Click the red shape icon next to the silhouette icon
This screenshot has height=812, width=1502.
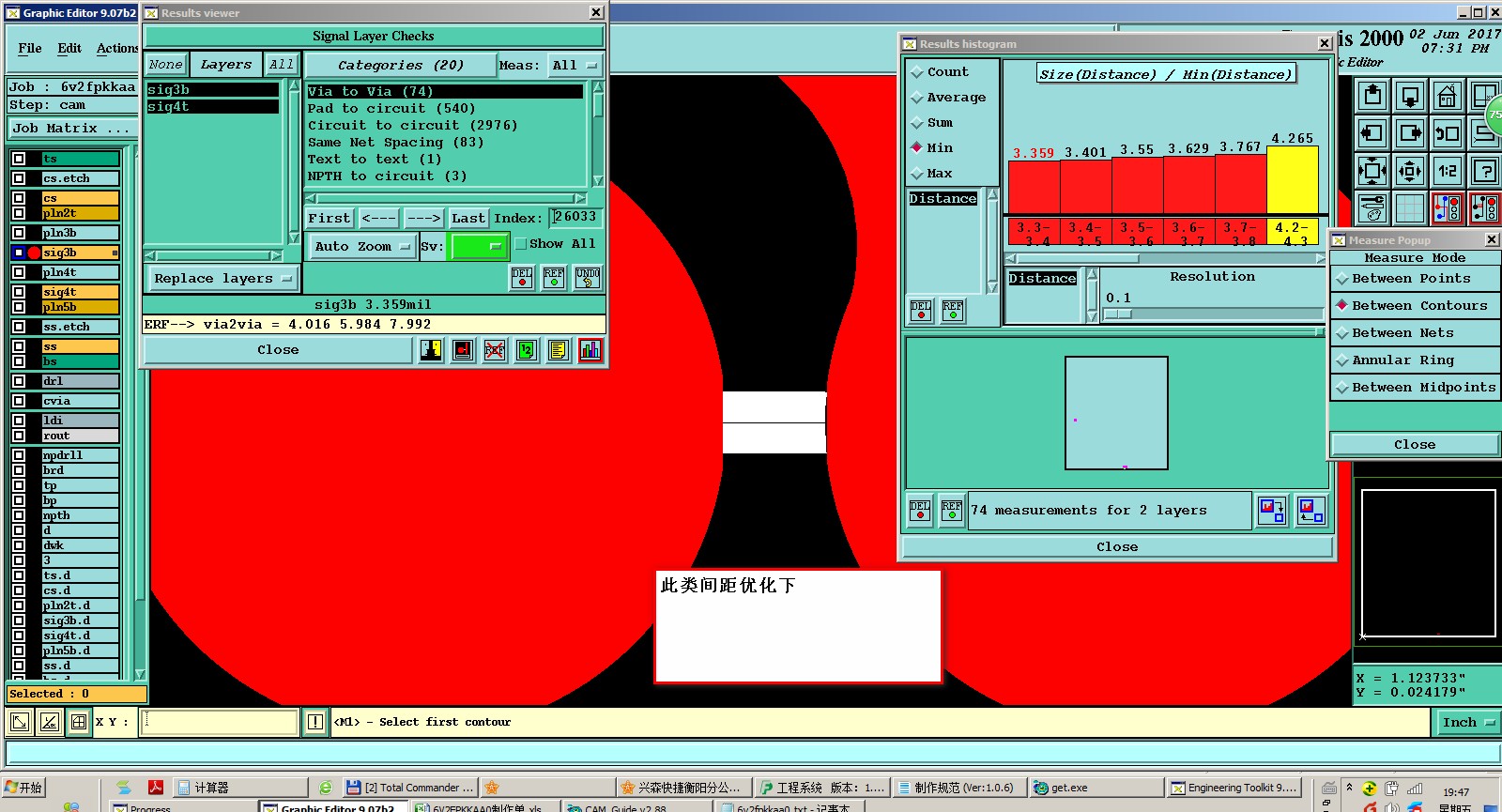point(463,350)
